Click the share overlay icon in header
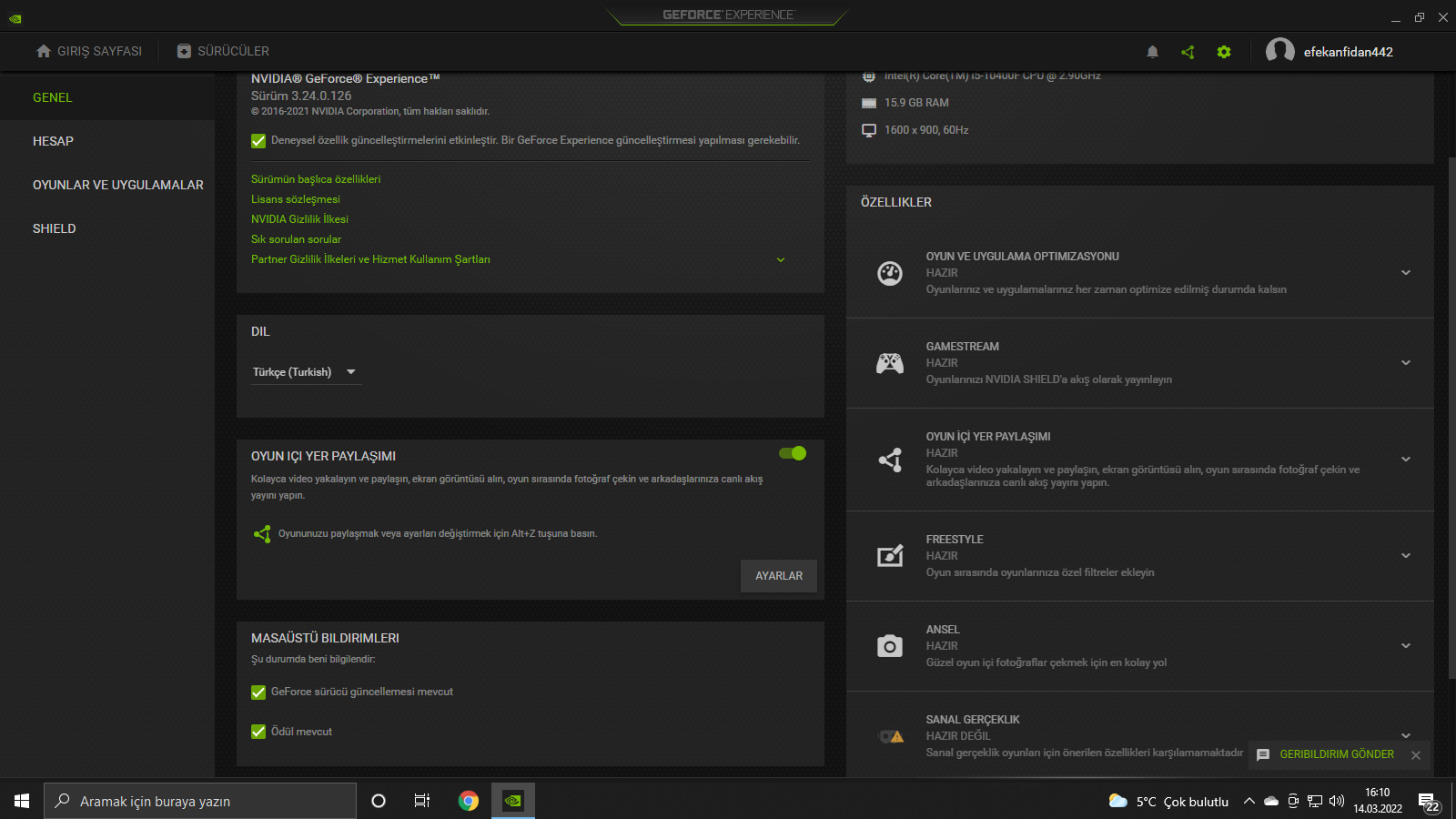The height and width of the screenshot is (819, 1456). [1188, 52]
